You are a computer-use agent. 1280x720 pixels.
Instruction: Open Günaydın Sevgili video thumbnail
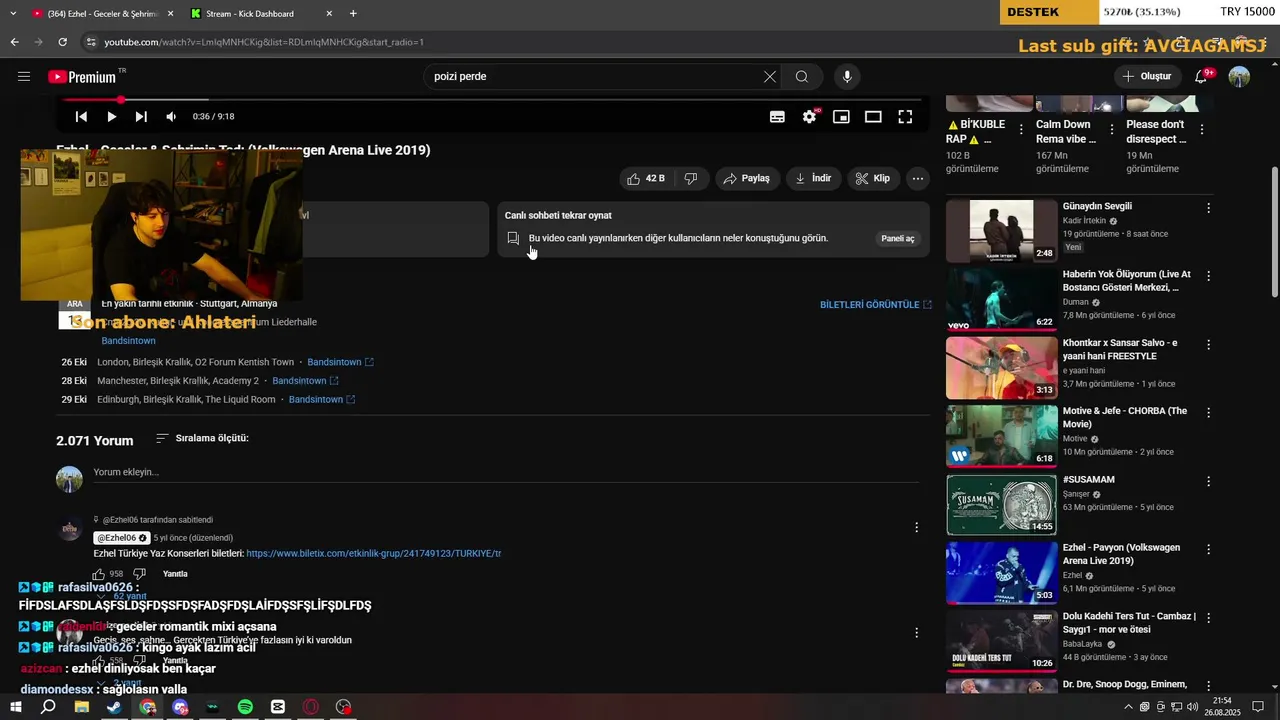click(1001, 231)
